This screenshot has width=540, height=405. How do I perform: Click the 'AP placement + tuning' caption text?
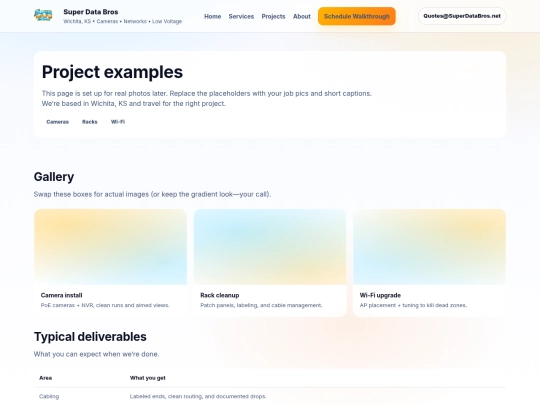(x=413, y=305)
